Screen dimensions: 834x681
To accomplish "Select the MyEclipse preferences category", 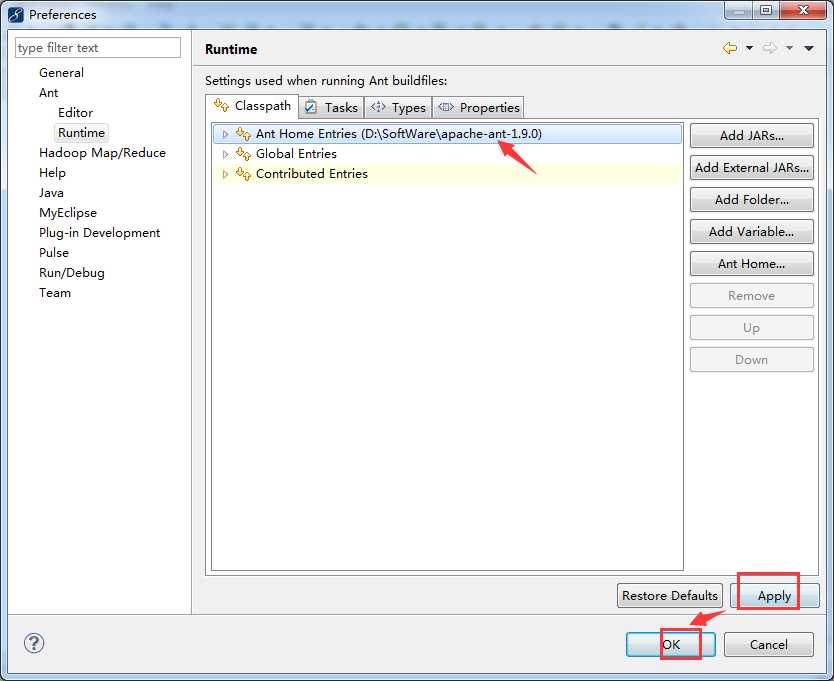I will (68, 213).
